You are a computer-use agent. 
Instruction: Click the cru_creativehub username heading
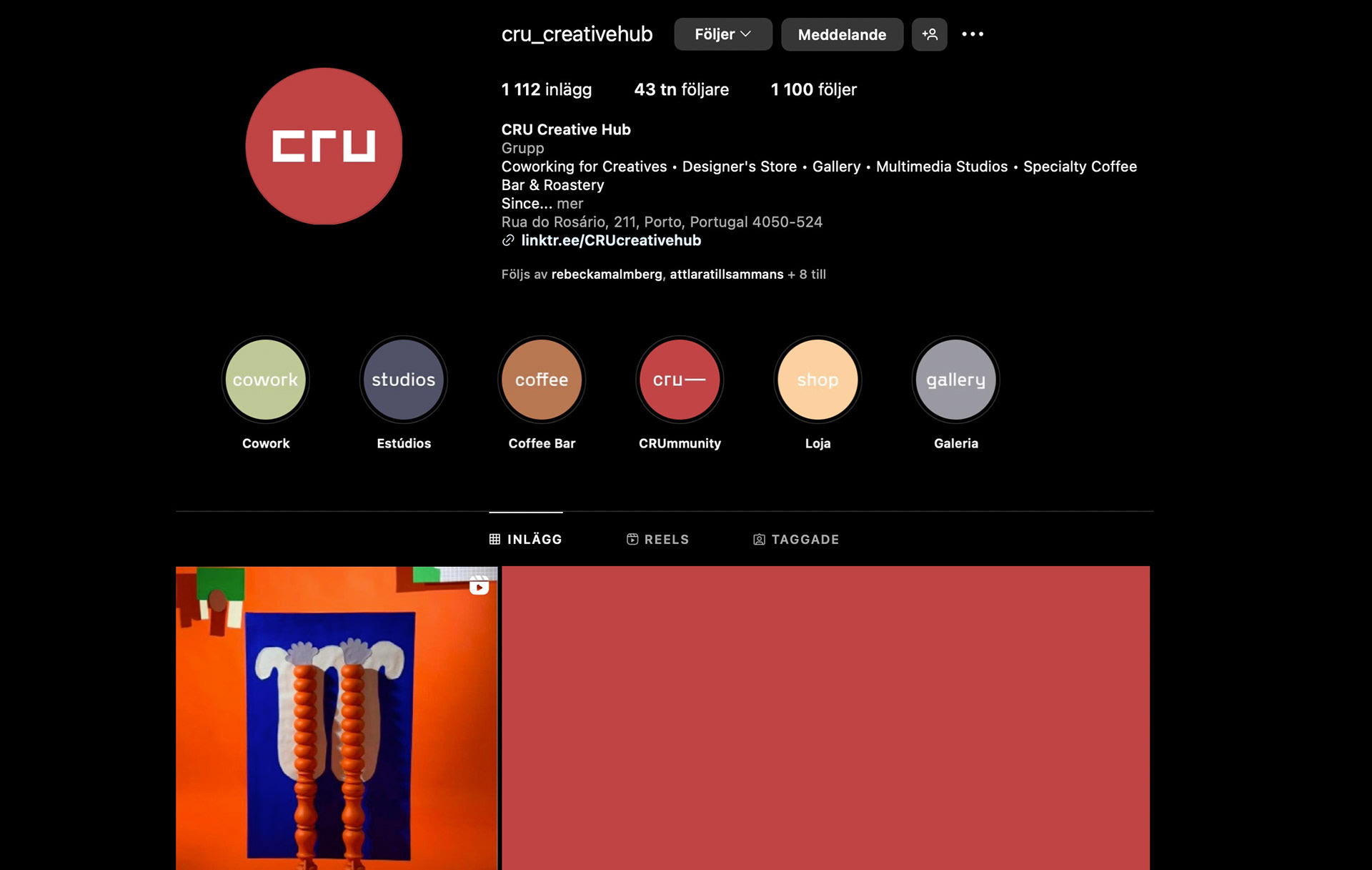click(577, 34)
